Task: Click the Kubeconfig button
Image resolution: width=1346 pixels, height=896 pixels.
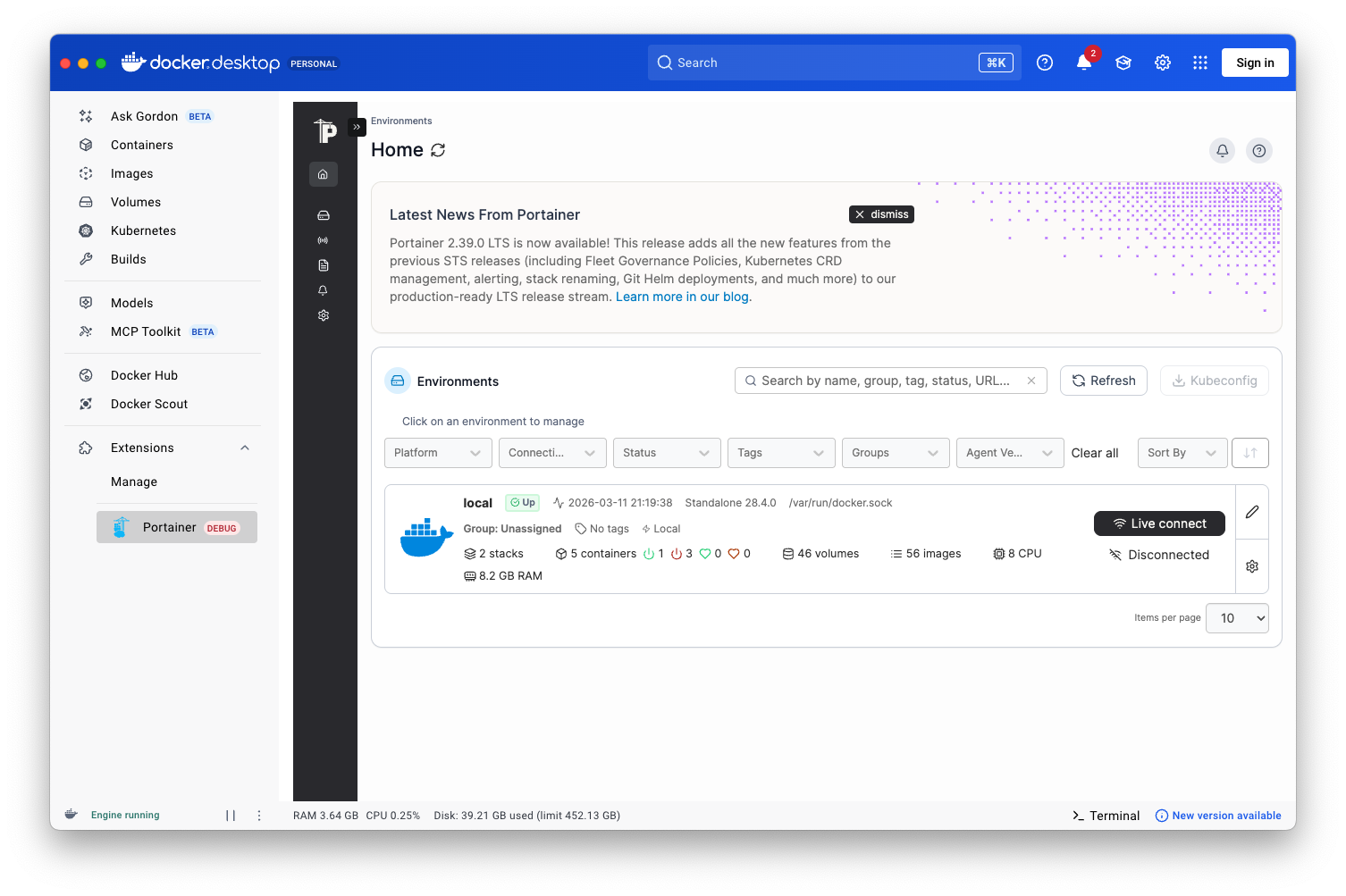Action: tap(1215, 381)
